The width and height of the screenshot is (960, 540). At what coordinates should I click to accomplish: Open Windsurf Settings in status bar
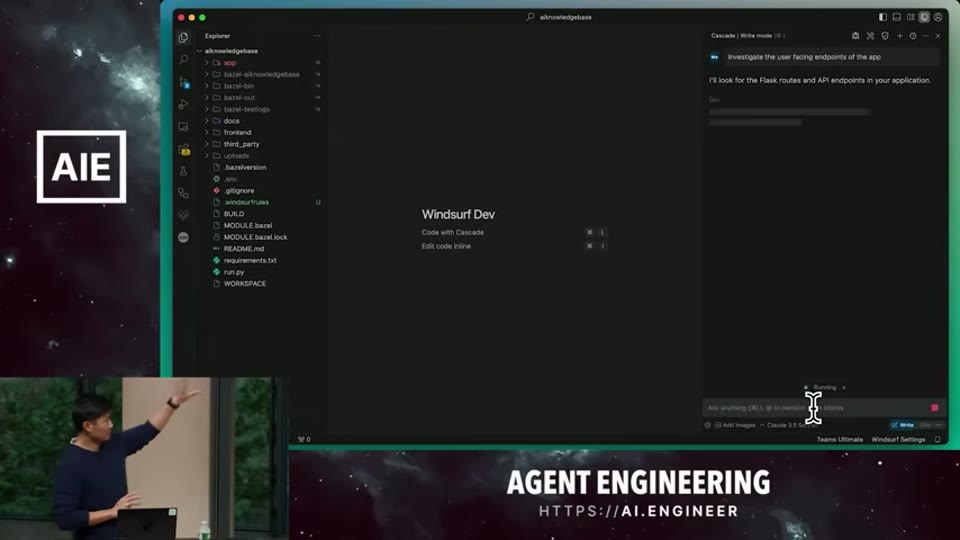point(898,439)
